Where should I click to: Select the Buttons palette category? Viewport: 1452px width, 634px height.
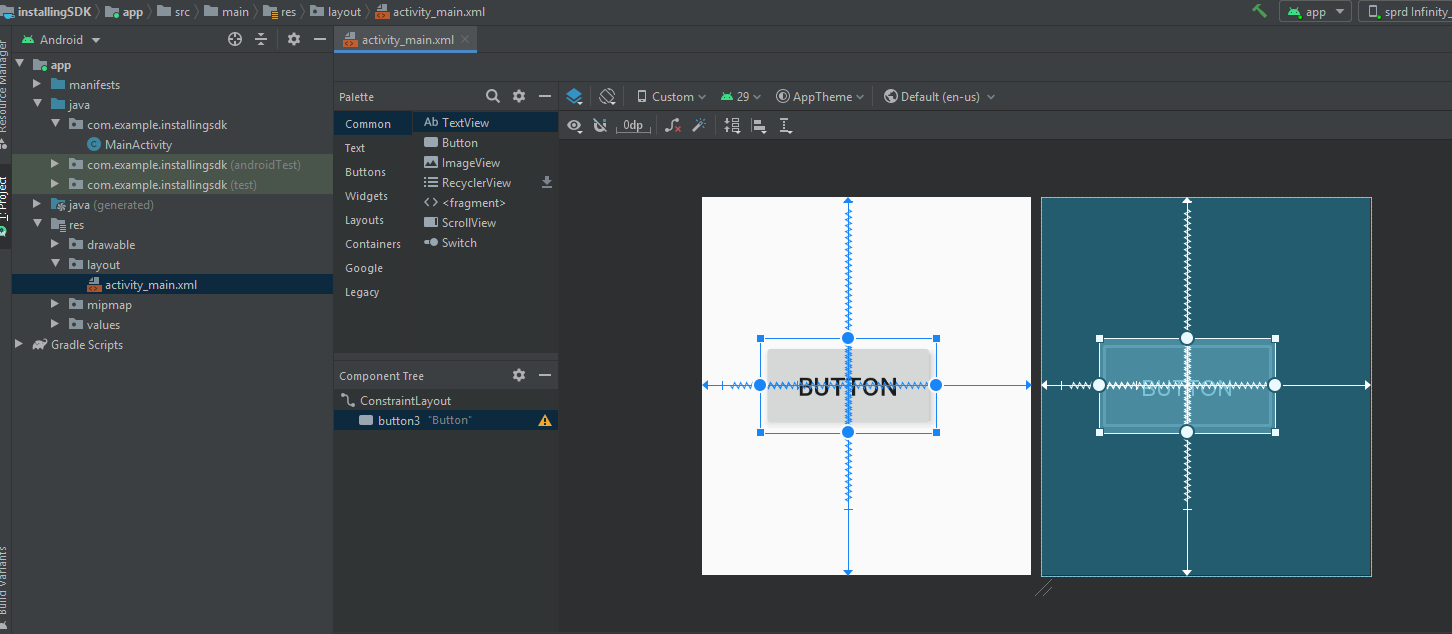[x=365, y=172]
